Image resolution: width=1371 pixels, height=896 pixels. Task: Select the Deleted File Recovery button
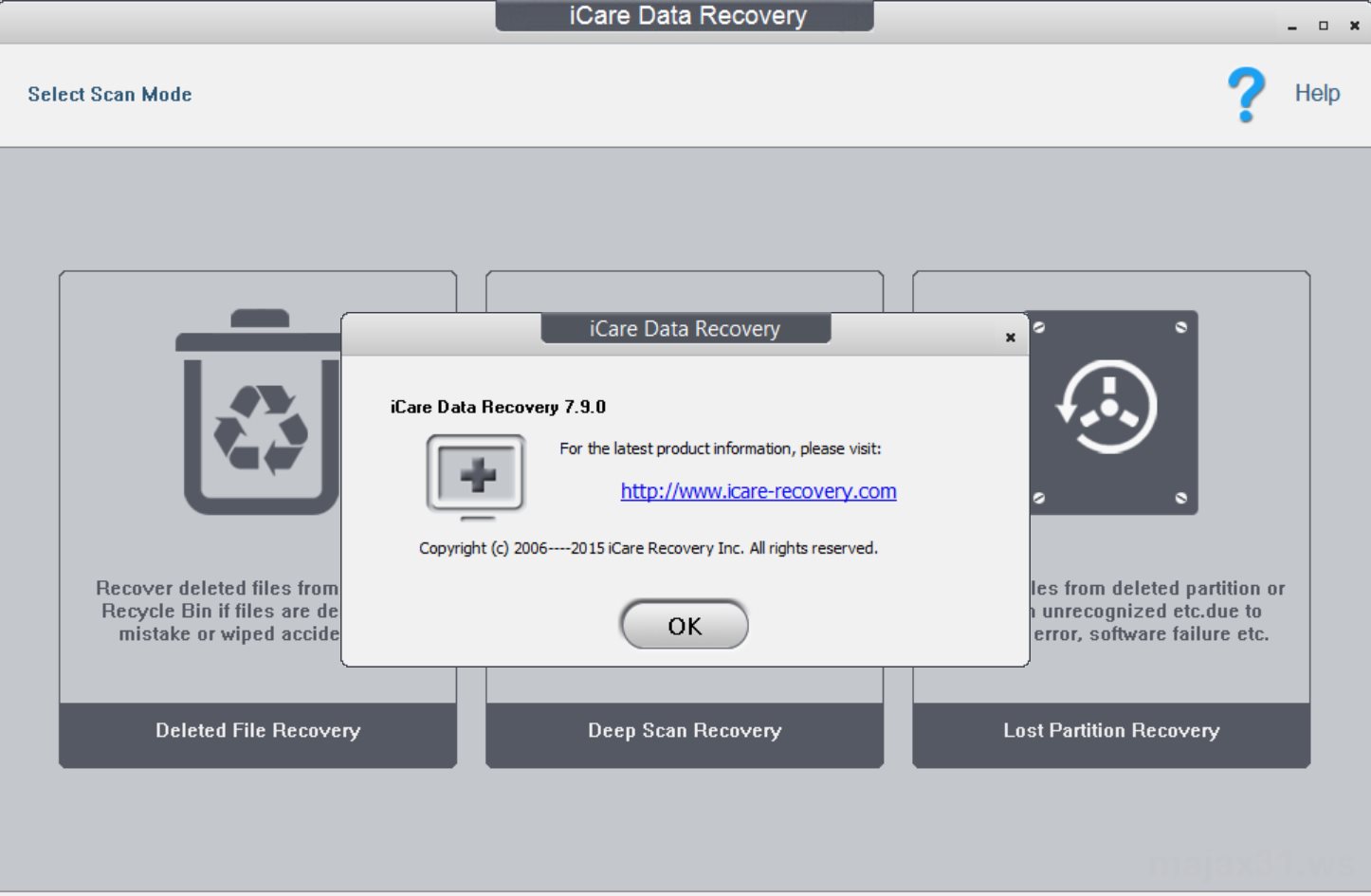pos(258,734)
